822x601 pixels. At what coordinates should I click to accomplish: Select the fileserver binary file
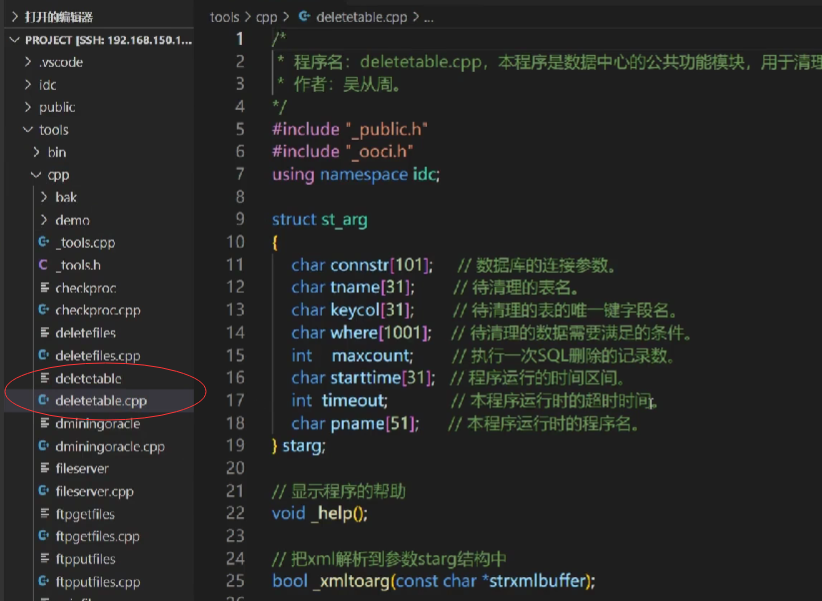[82, 468]
